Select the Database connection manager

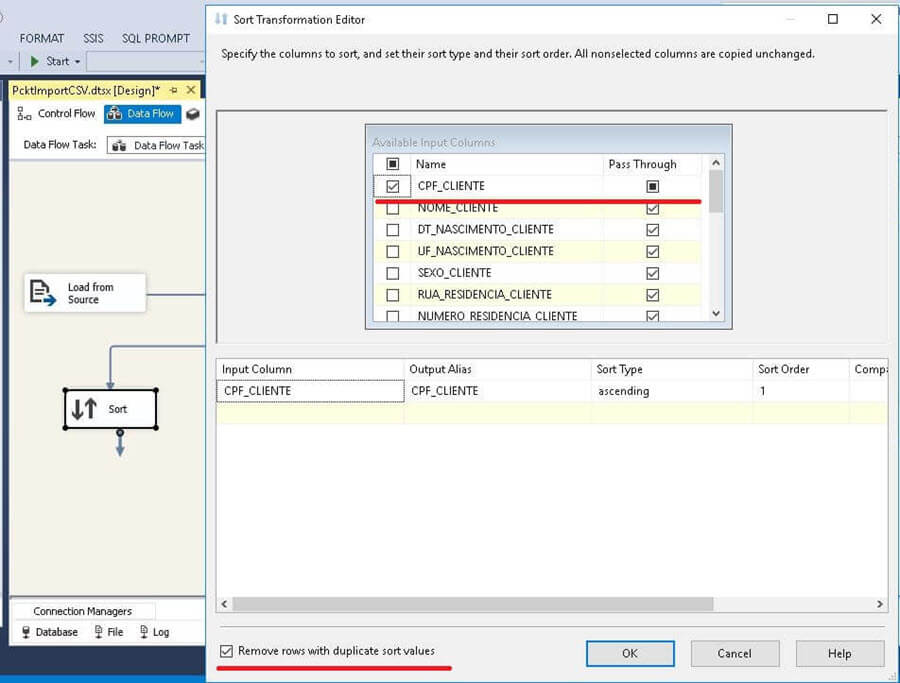(50, 632)
